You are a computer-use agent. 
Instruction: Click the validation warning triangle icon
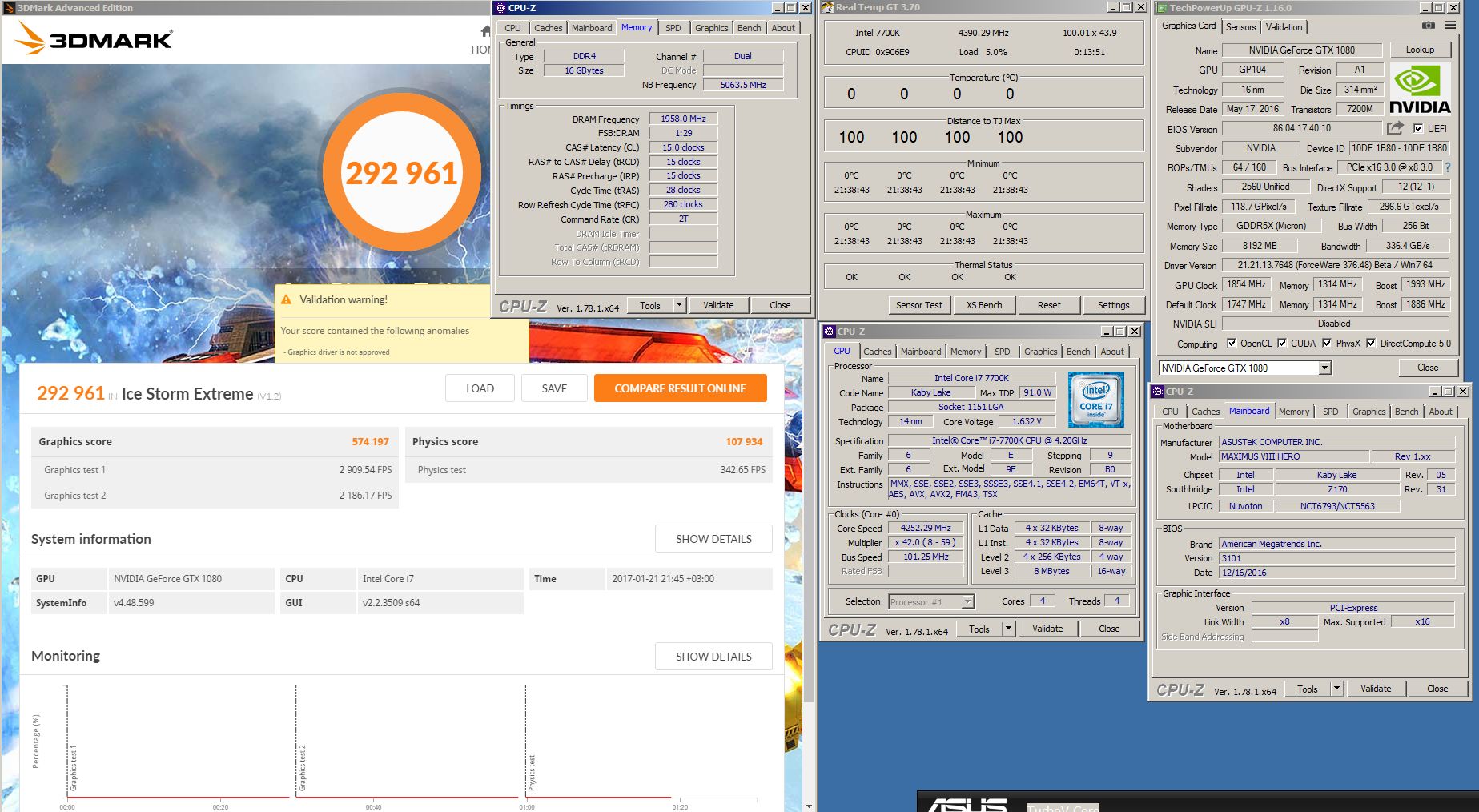pos(287,299)
